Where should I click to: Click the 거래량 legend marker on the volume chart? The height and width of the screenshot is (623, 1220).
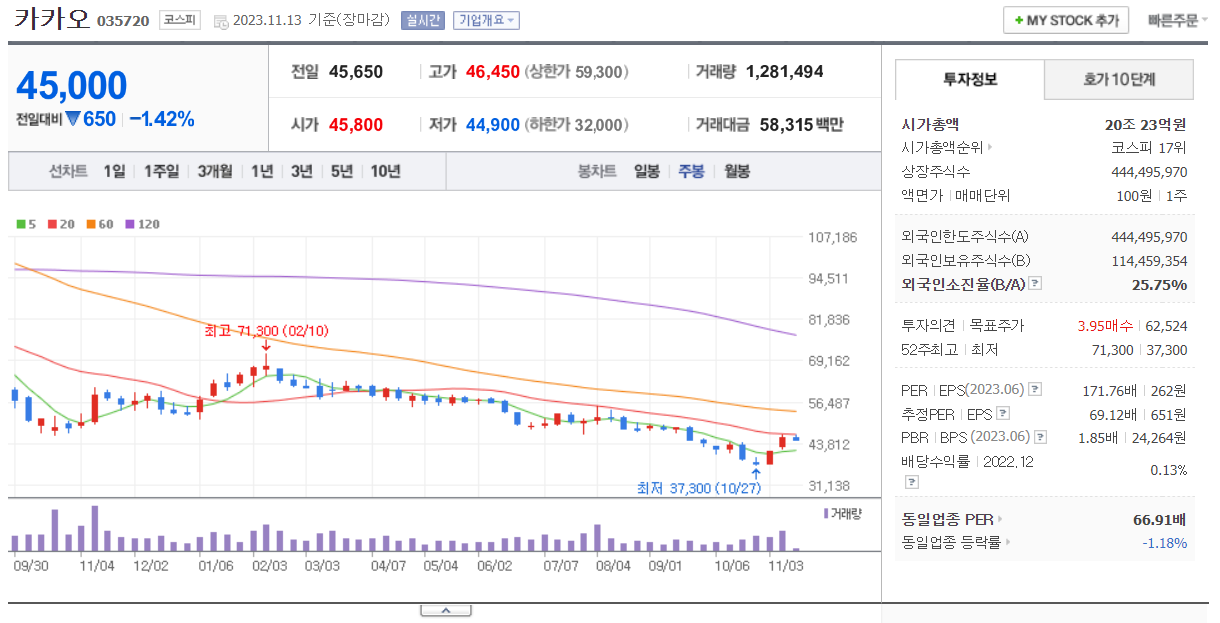825,513
